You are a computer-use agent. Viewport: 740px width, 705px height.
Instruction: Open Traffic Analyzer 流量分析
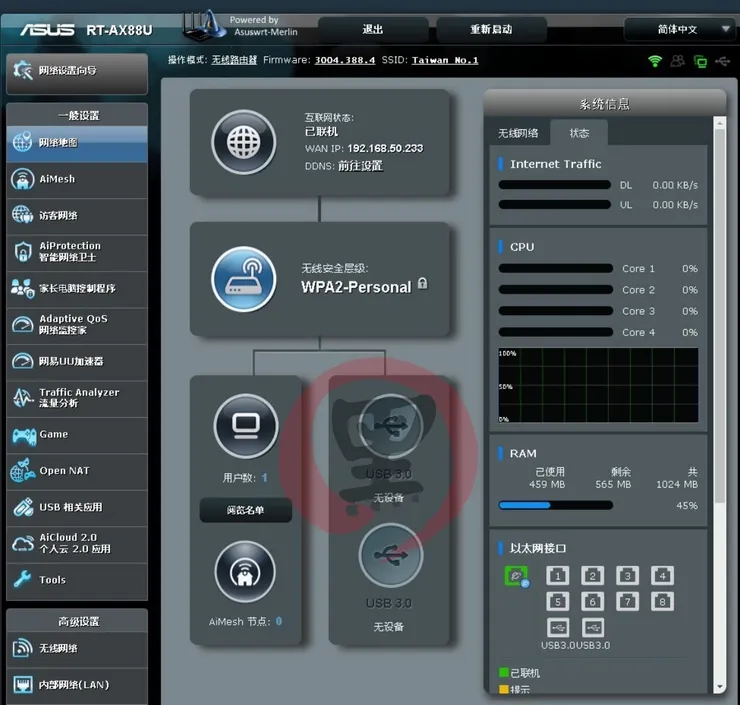point(77,398)
